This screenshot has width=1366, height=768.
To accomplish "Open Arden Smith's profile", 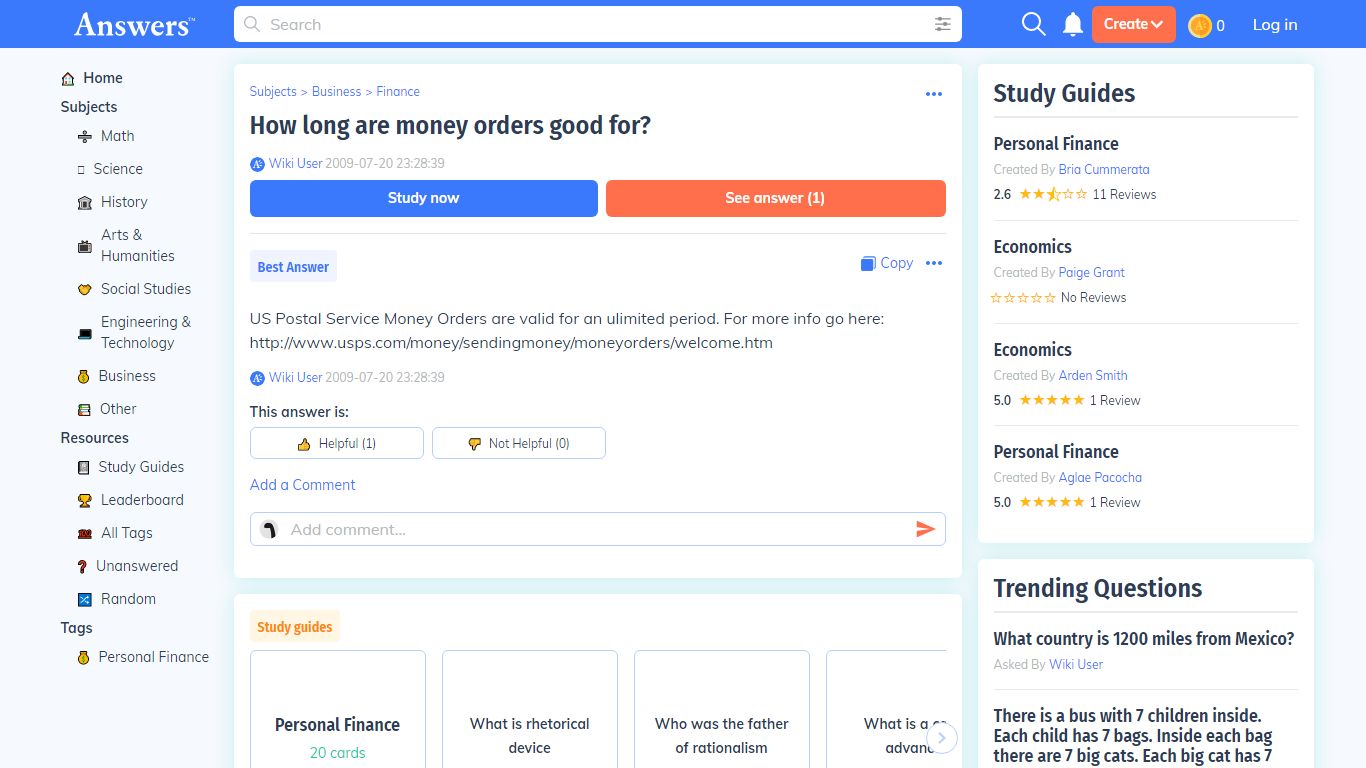I will click(1093, 376).
